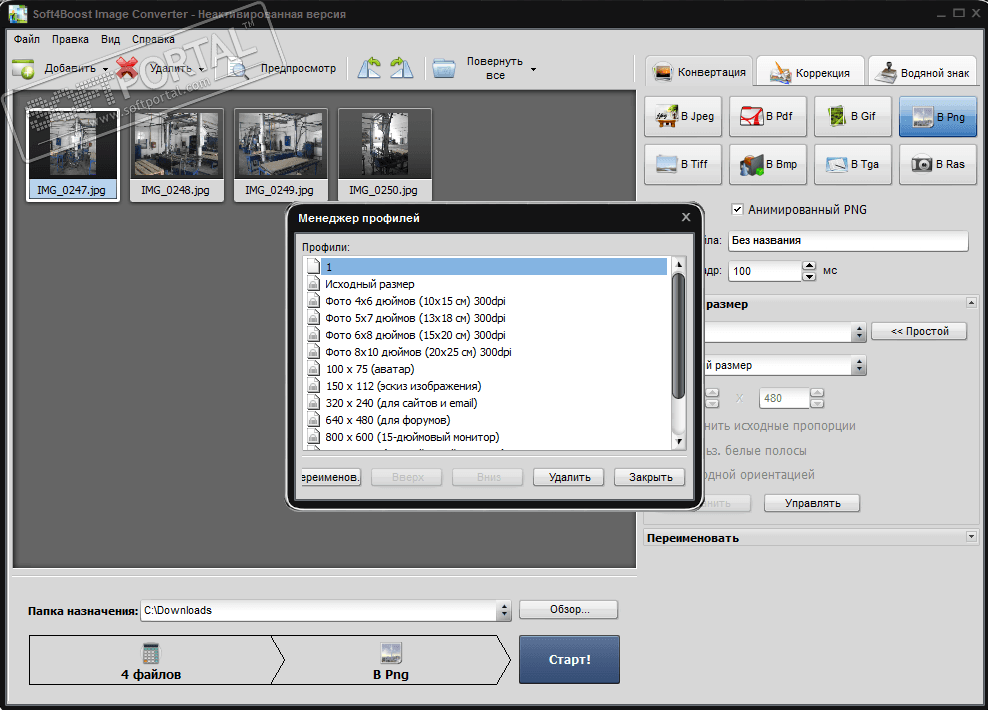Select the IMG_0247.jpg thumbnail
Viewport: 988px width, 710px height.
pos(72,155)
